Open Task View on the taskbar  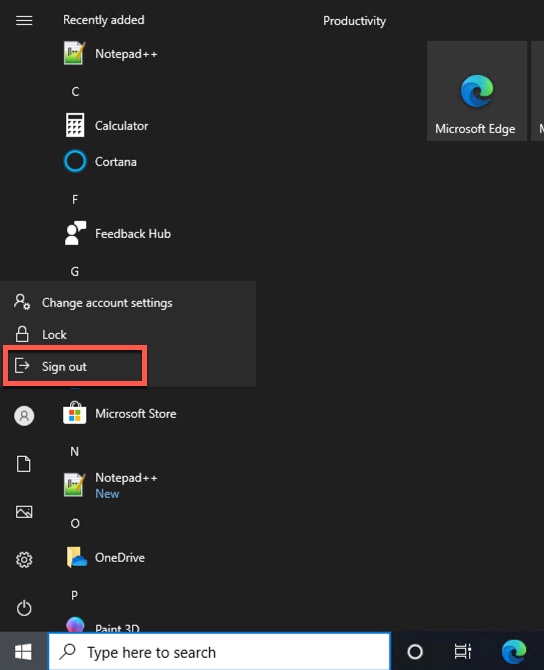coord(463,652)
